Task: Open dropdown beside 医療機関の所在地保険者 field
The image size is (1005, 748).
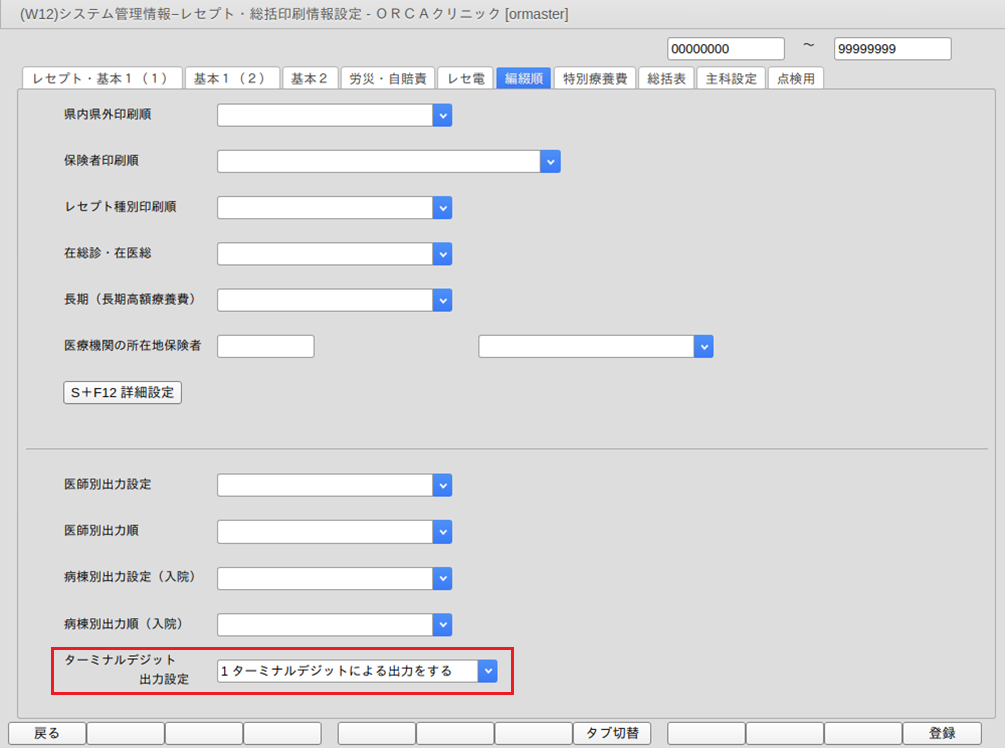Action: click(x=704, y=346)
